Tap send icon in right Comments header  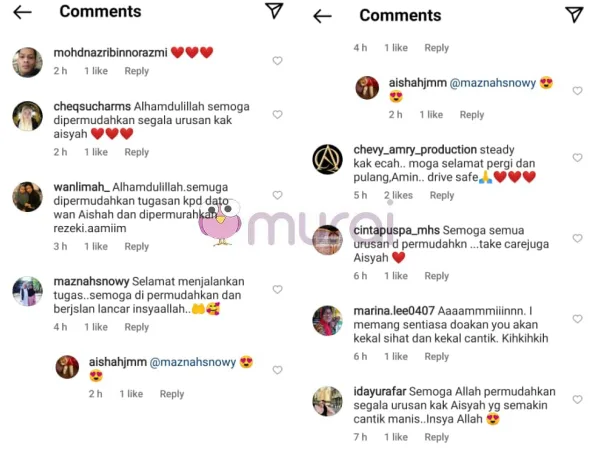[x=574, y=15]
